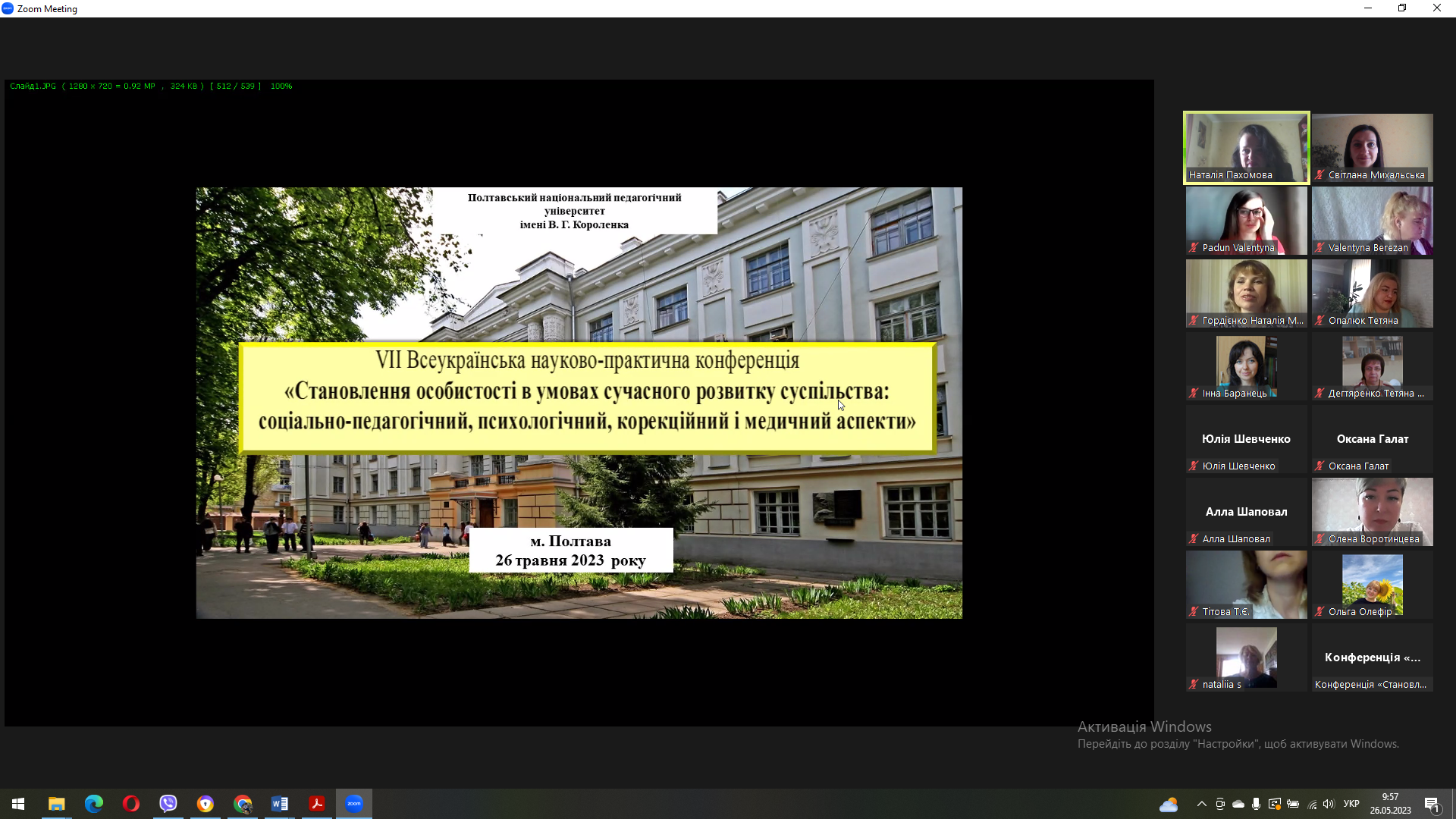The height and width of the screenshot is (819, 1456).
Task: Click the weather widget in taskbar
Action: 1169,804
